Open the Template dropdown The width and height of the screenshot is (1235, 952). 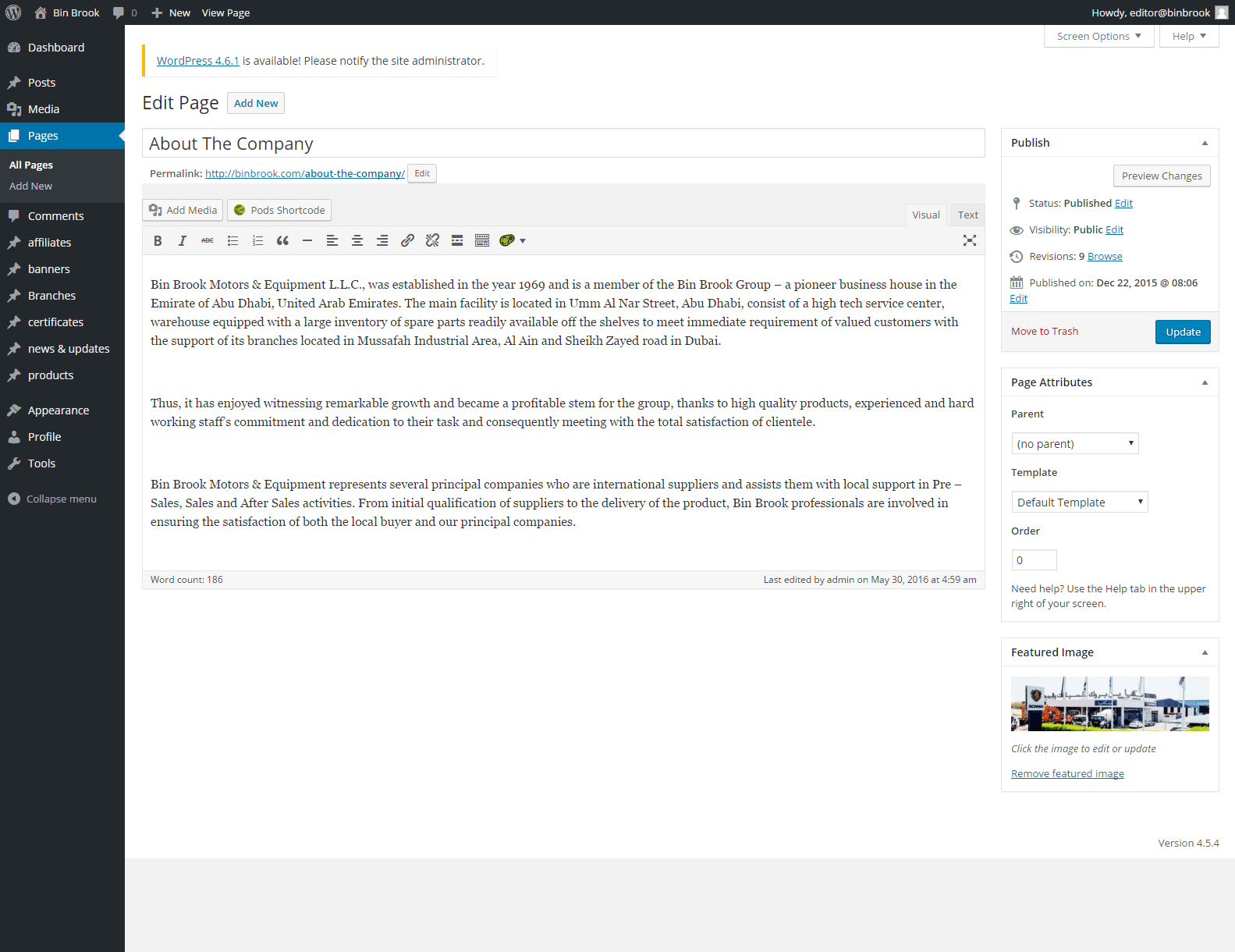tap(1079, 502)
